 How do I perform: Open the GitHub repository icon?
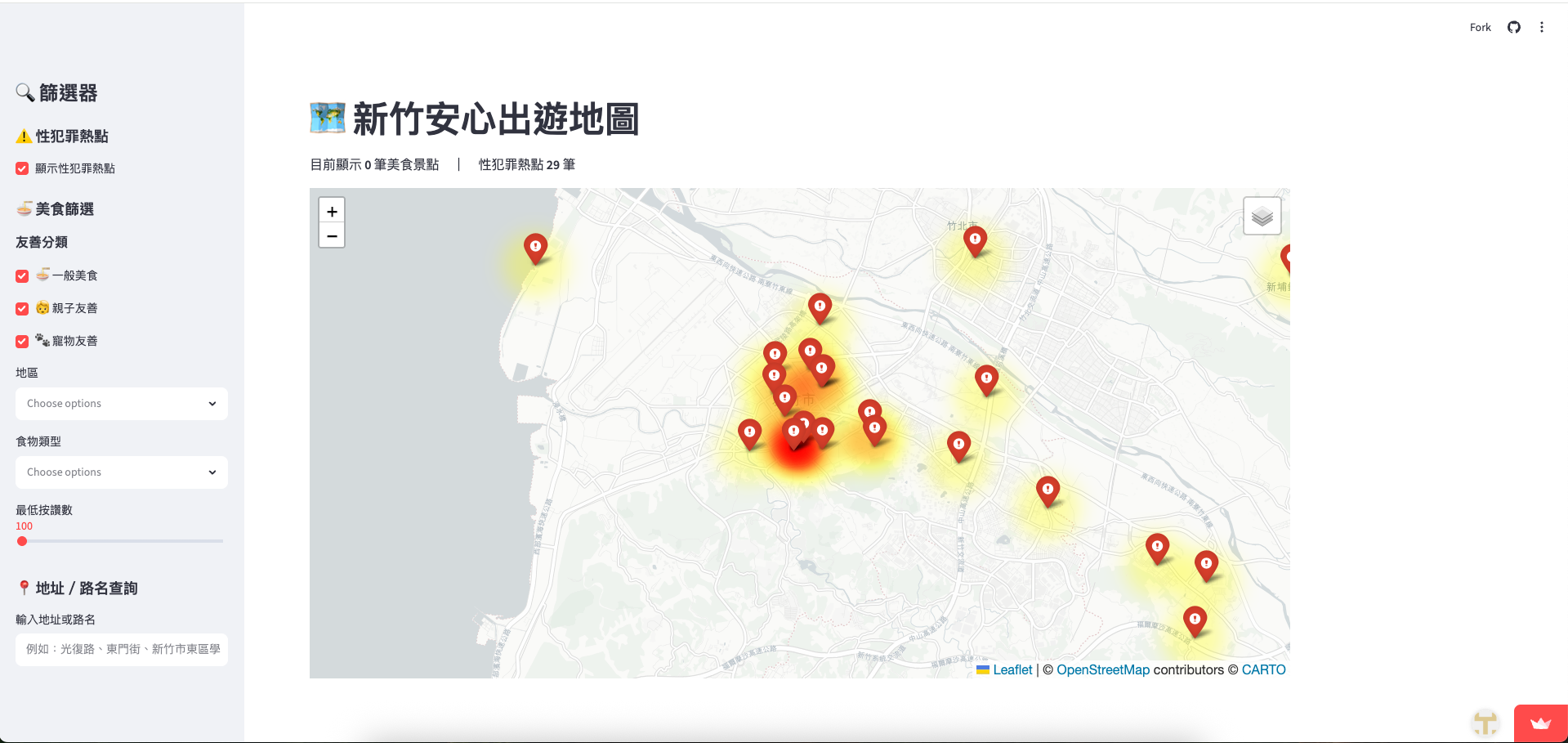(x=1514, y=27)
